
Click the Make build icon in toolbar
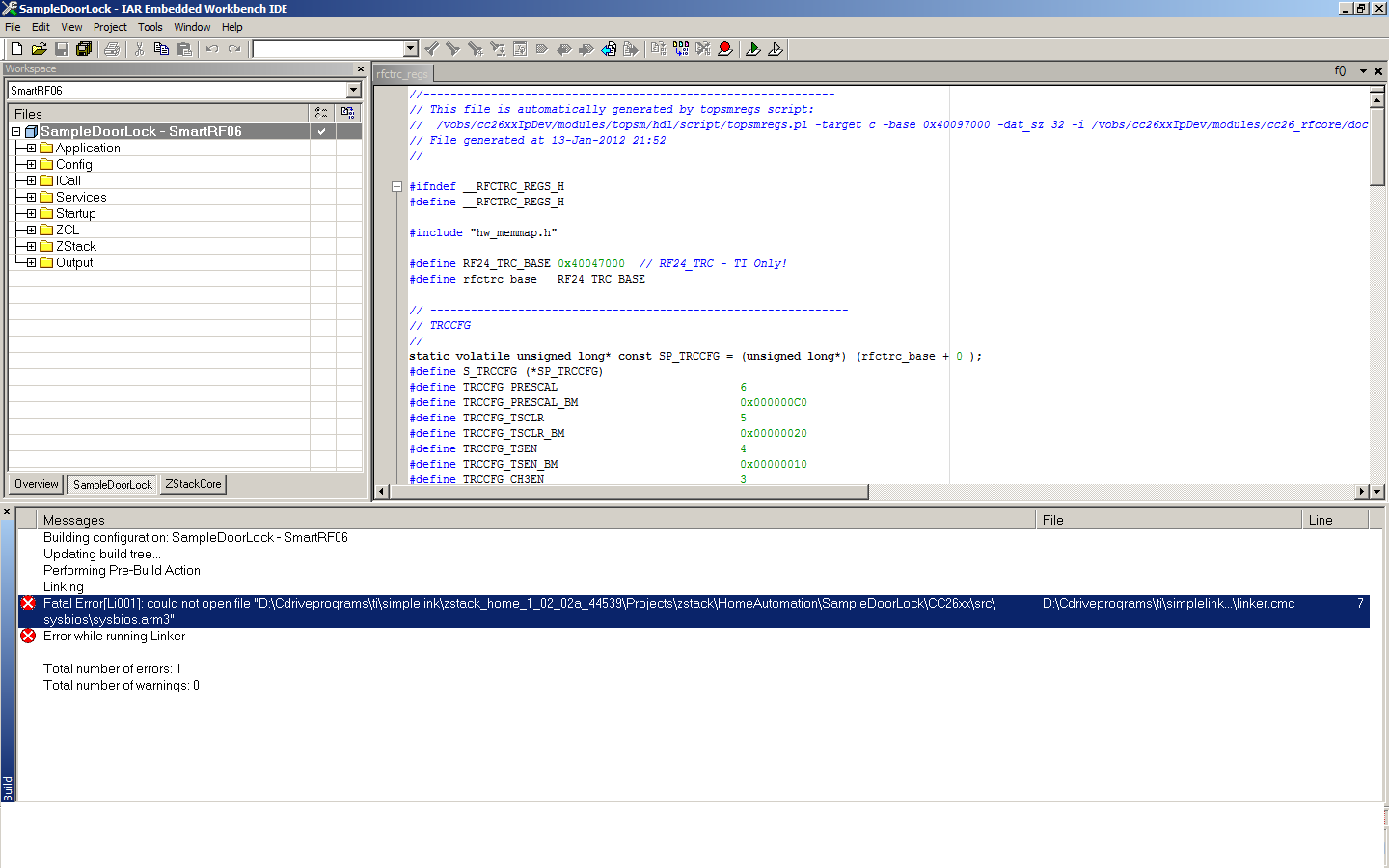coord(681,49)
